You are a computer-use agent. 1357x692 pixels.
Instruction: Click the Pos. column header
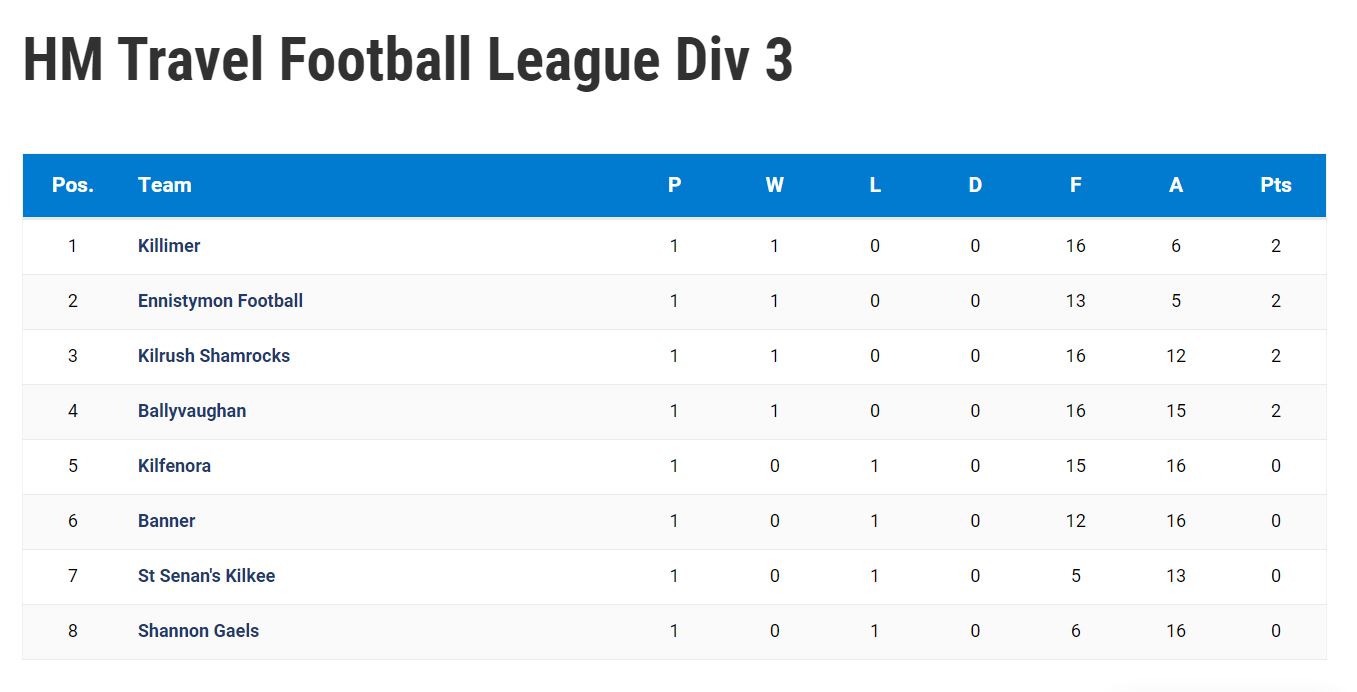point(73,185)
